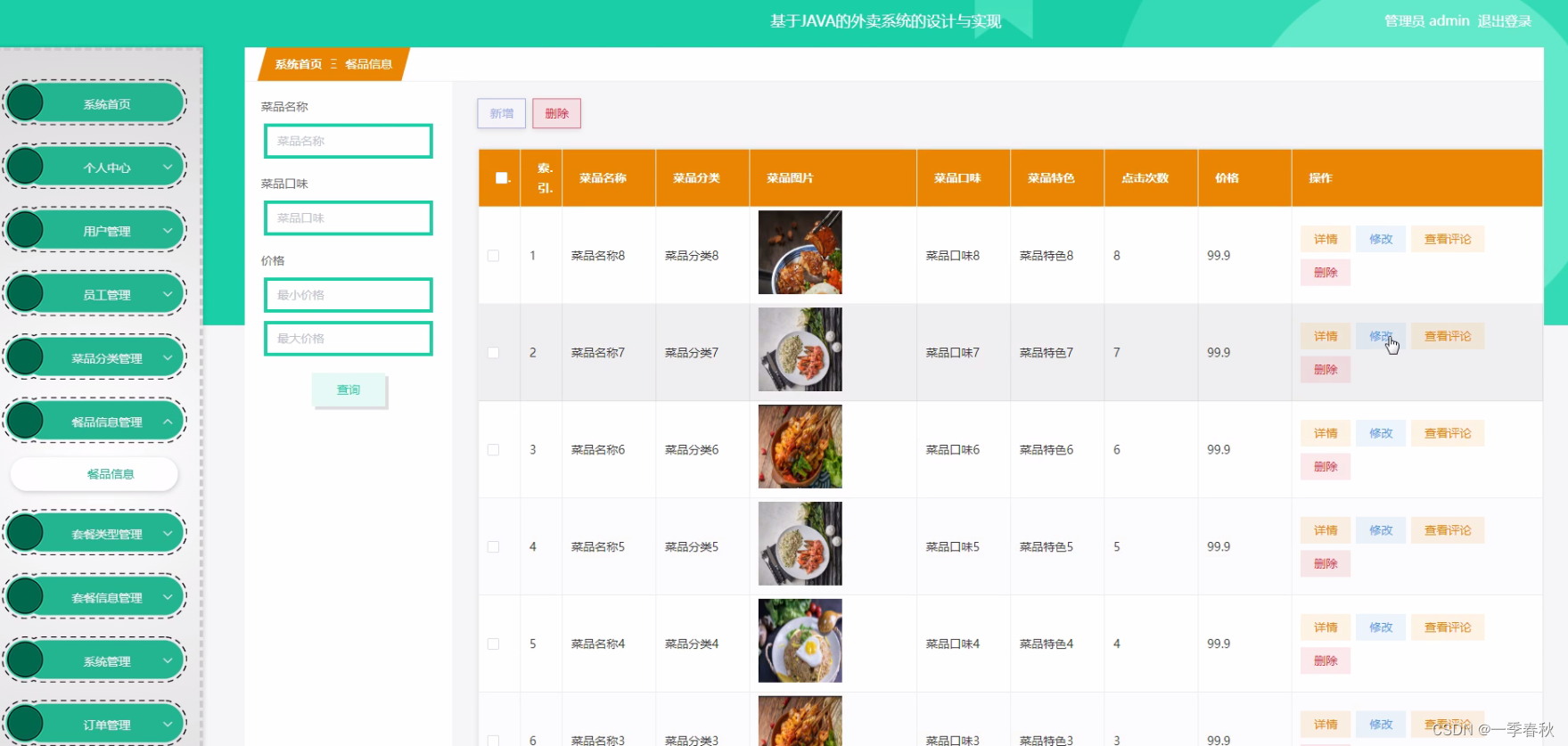The height and width of the screenshot is (746, 1568).
Task: Click 系统首页 in the breadcrumb
Action: coord(299,64)
